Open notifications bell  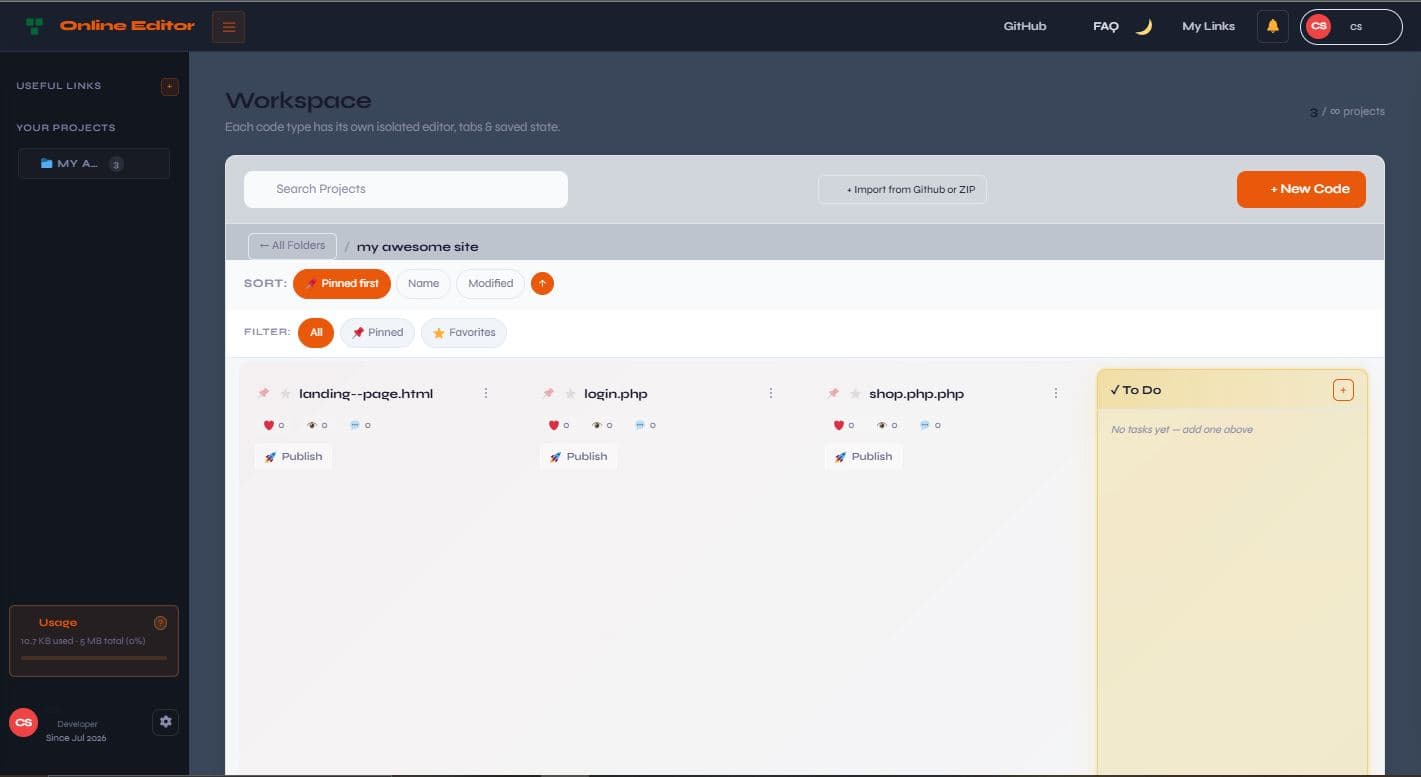click(x=1272, y=26)
